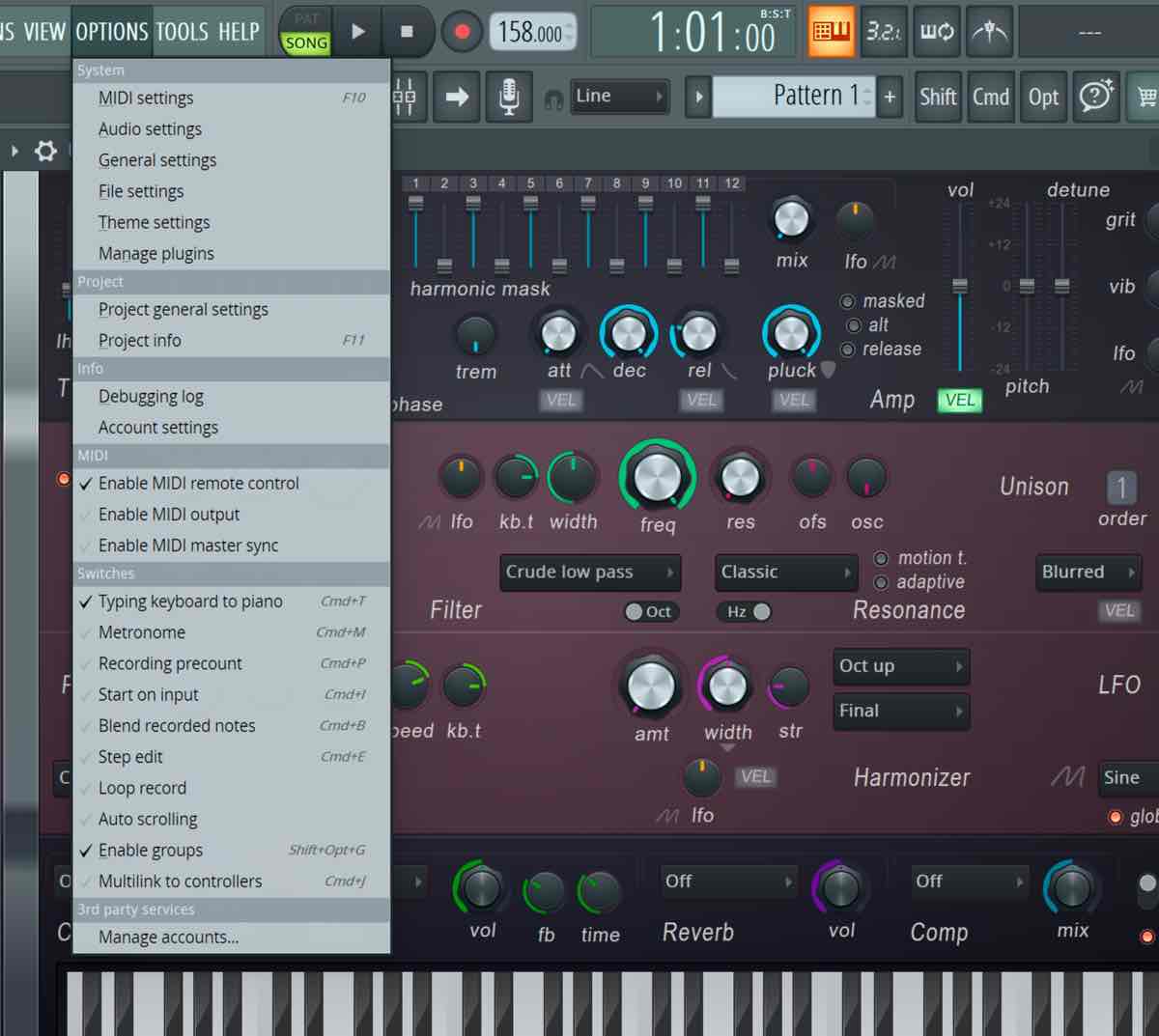Toggle Auto scrolling option
This screenshot has height=1036, width=1159.
pyautogui.click(x=231, y=819)
